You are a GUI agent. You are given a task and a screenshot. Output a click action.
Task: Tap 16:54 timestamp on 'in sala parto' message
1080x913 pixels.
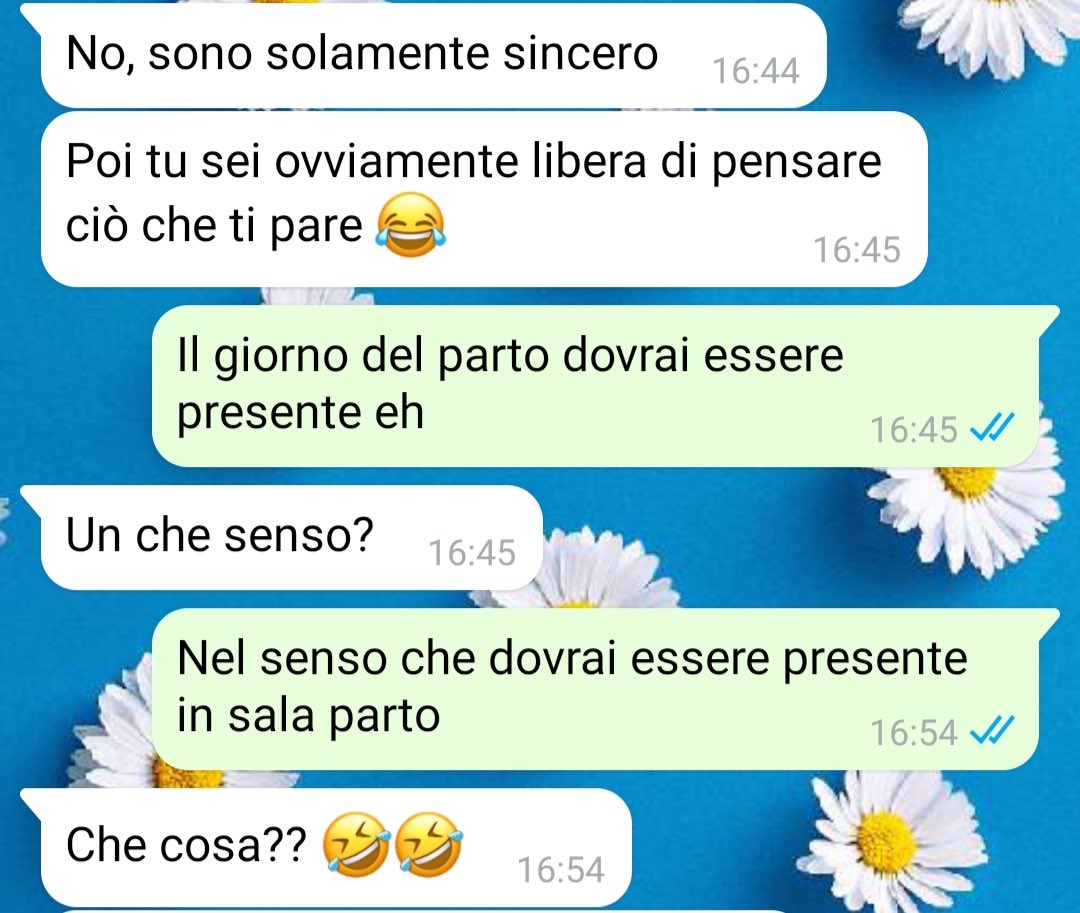tap(914, 733)
